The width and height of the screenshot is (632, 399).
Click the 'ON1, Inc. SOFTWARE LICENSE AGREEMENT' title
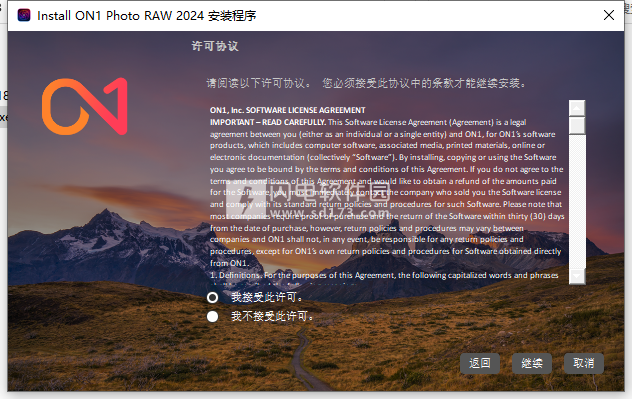(287, 110)
